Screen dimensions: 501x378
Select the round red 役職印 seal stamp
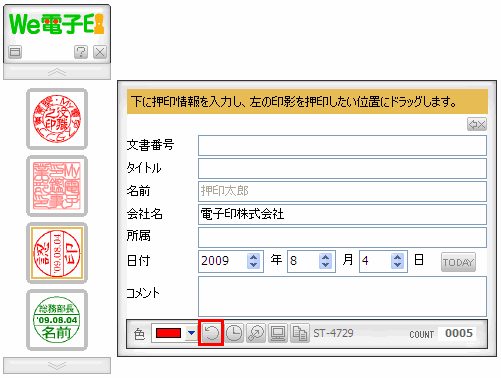pyautogui.click(x=57, y=119)
